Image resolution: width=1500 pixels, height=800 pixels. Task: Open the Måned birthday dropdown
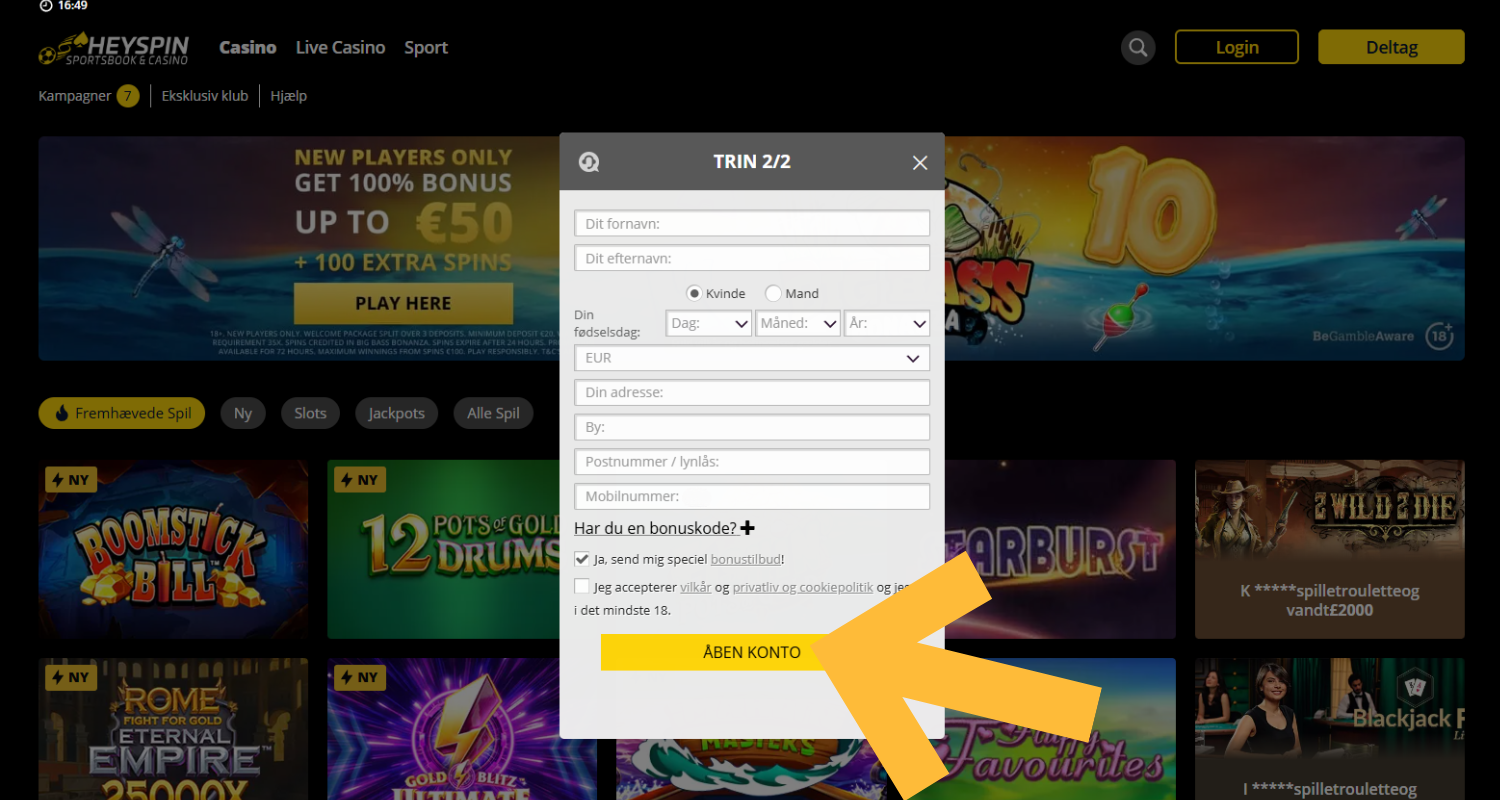pos(798,323)
